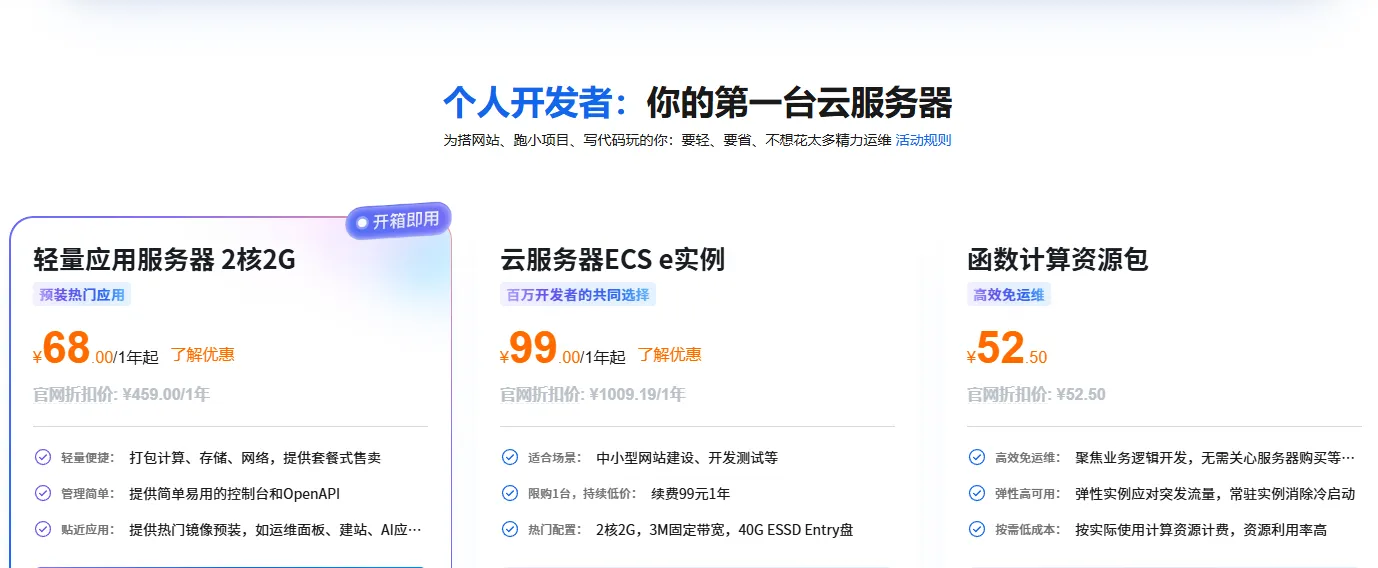Click the checkmark icon beside 适合场景
The image size is (1378, 568).
coord(510,457)
